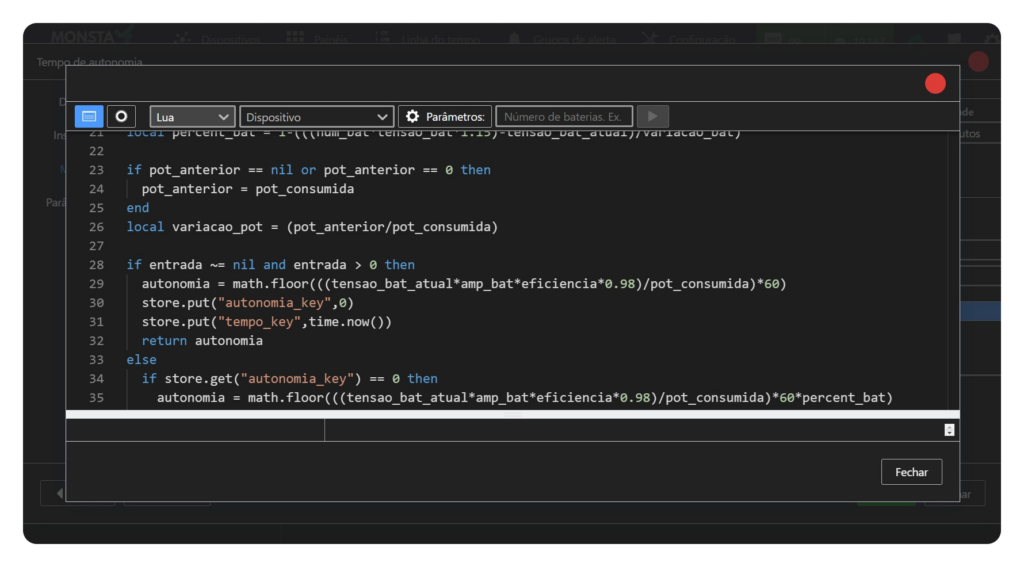Viewport: 1024px width, 567px height.
Task: Click the Parâmetros gear button
Action: pos(445,117)
